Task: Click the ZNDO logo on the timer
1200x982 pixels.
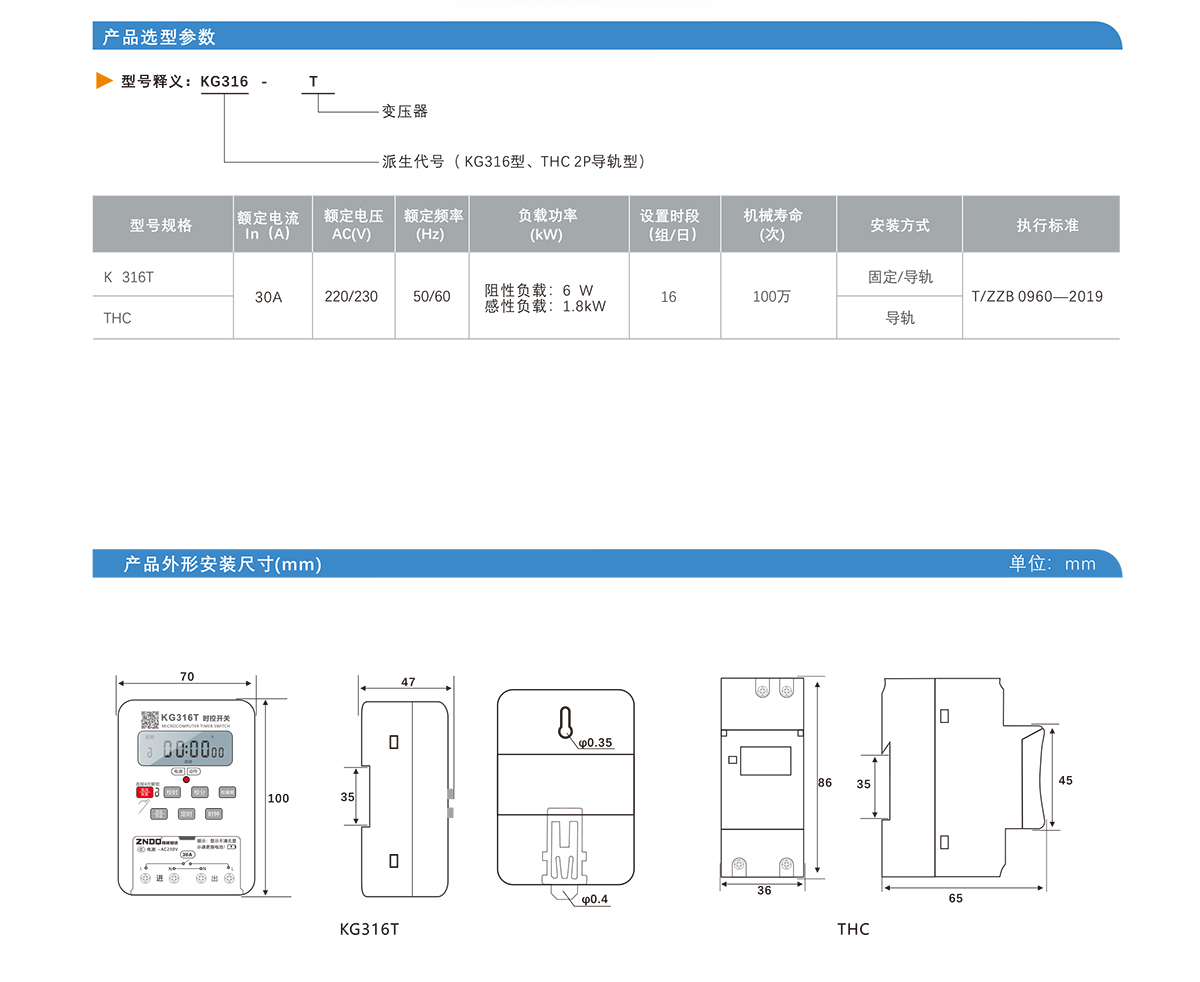Action: (x=153, y=841)
